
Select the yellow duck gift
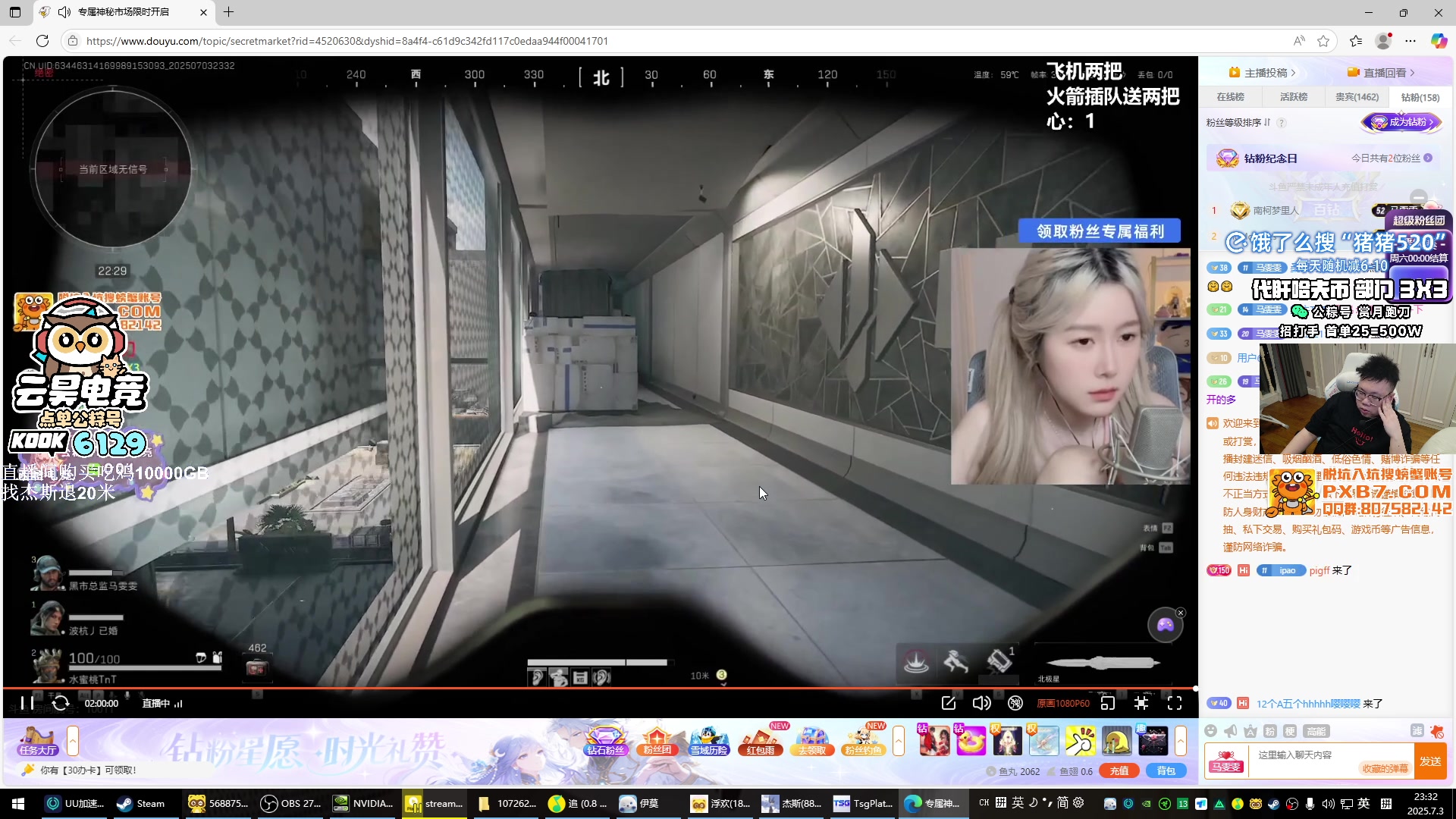971,741
